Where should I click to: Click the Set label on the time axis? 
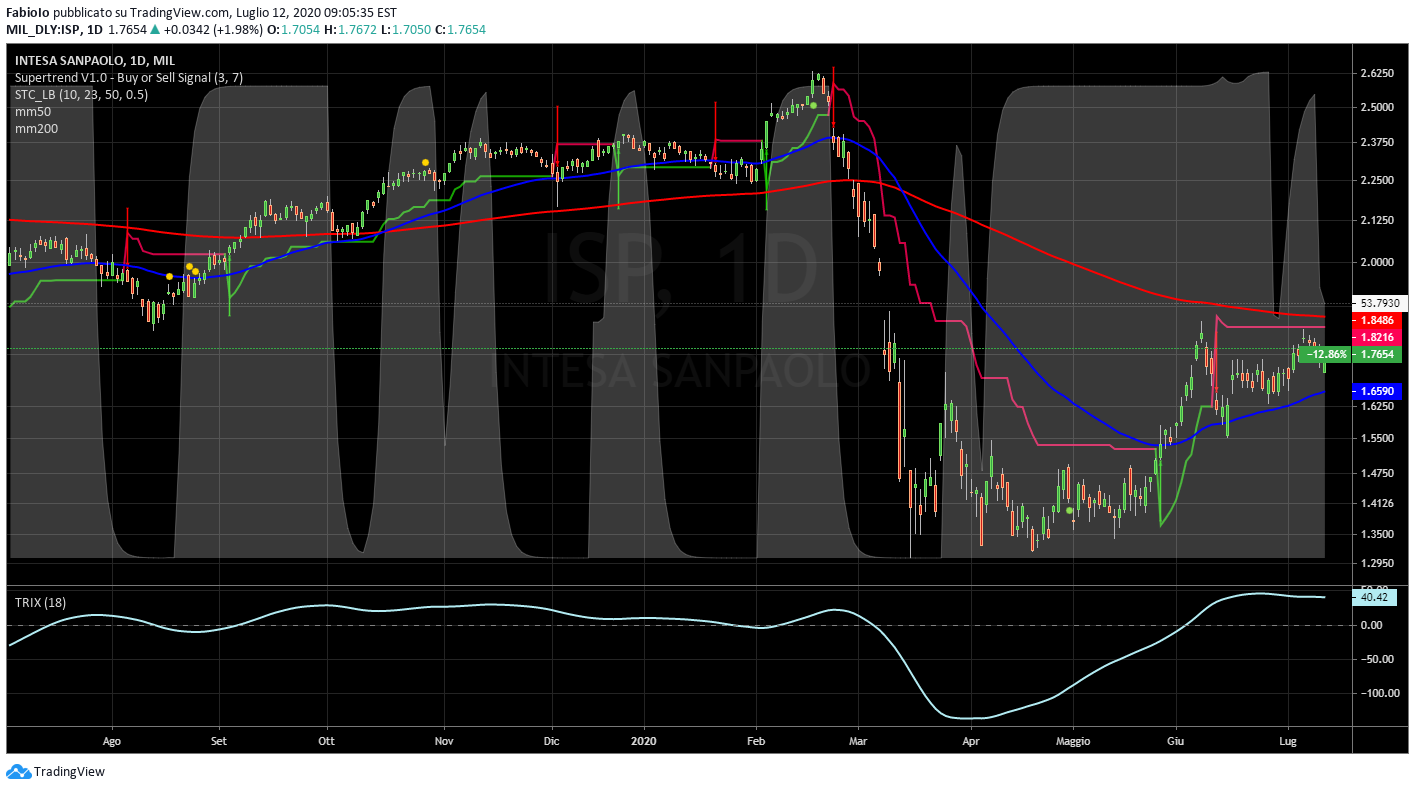pyautogui.click(x=219, y=741)
